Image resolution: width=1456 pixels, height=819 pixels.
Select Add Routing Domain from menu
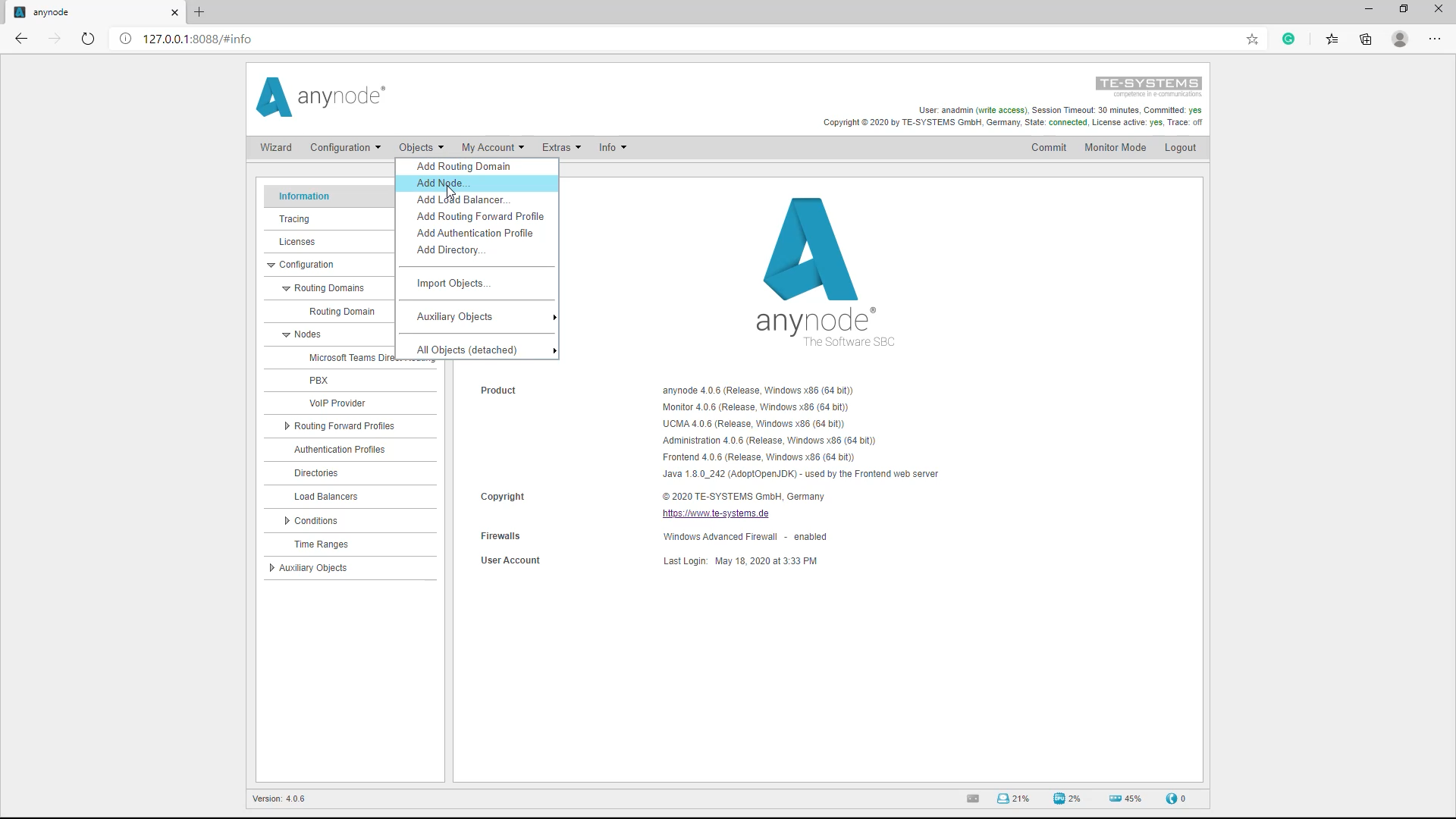point(478,166)
